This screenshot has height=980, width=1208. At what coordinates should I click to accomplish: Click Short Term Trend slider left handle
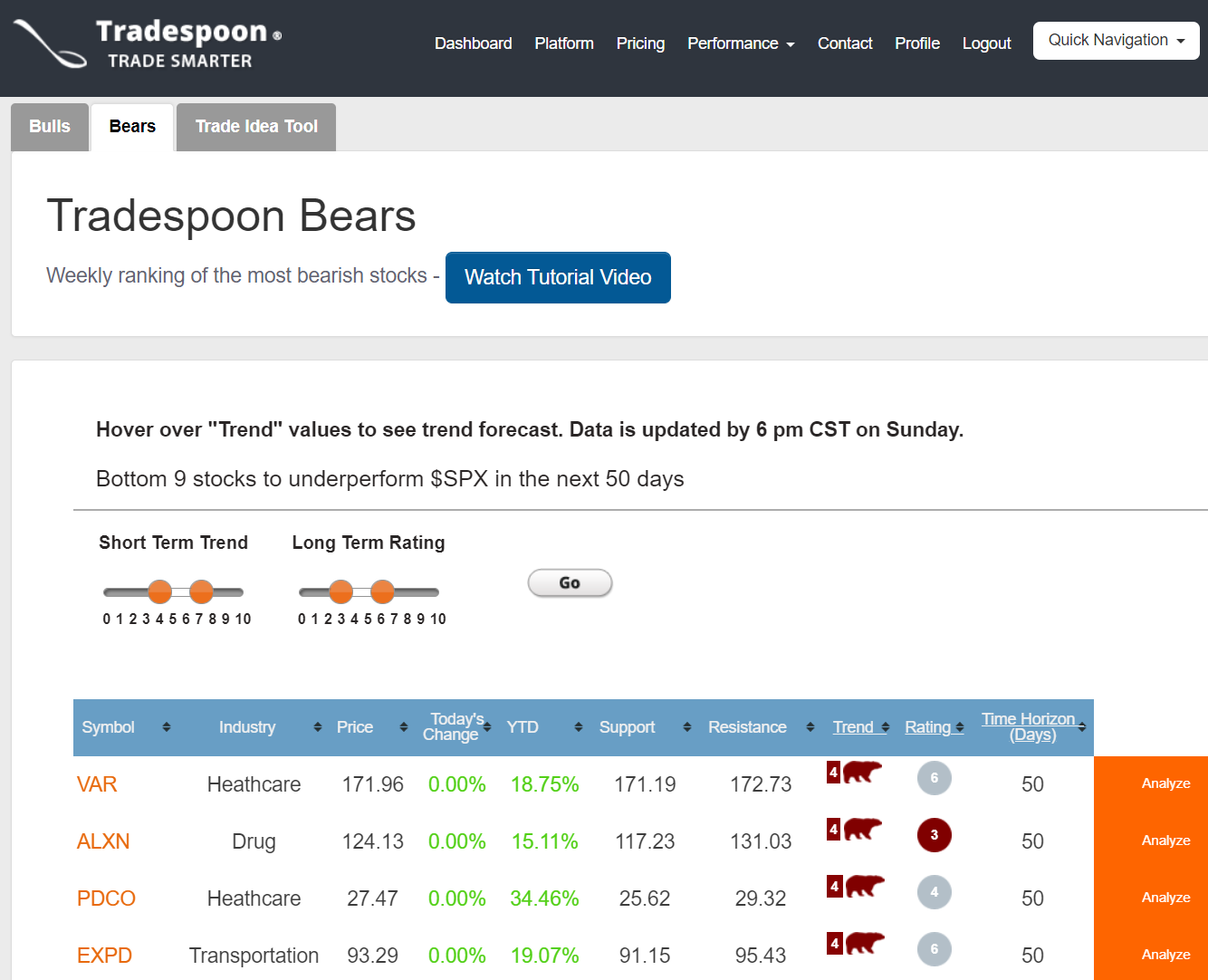[x=159, y=592]
